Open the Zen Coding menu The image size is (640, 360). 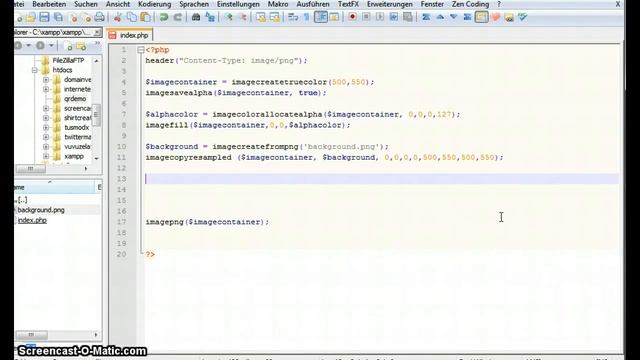470,4
